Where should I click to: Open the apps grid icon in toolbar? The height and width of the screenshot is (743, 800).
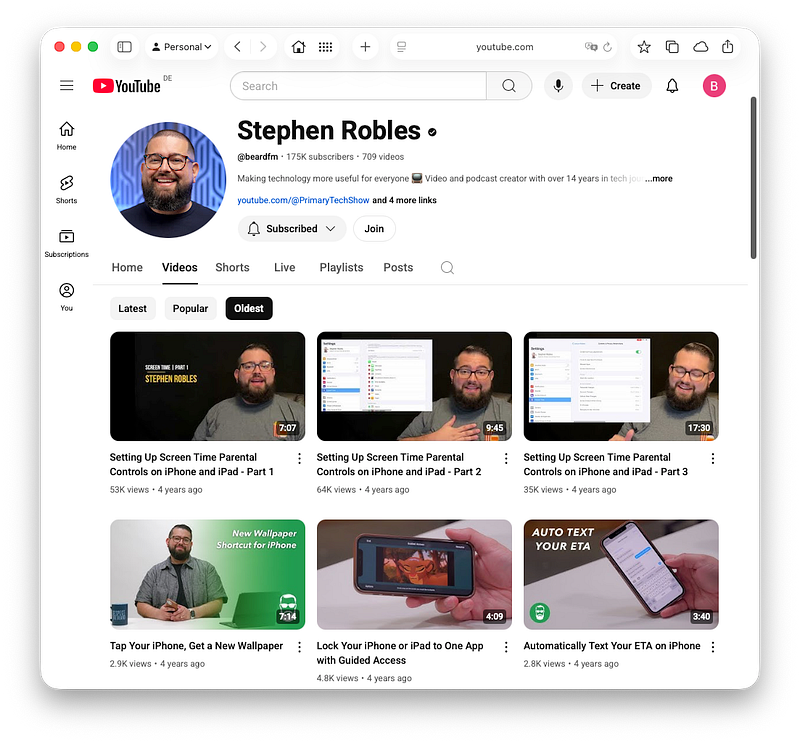[325, 47]
